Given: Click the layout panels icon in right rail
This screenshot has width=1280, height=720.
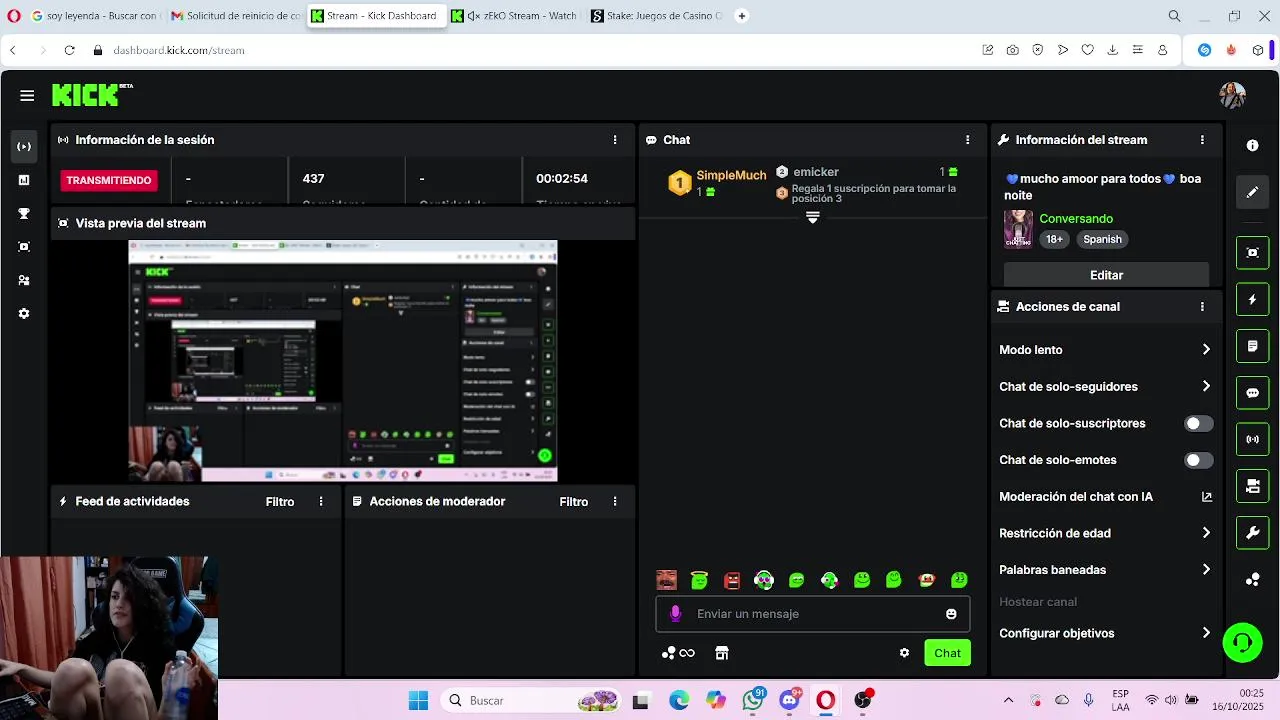Looking at the screenshot, I should [1252, 486].
